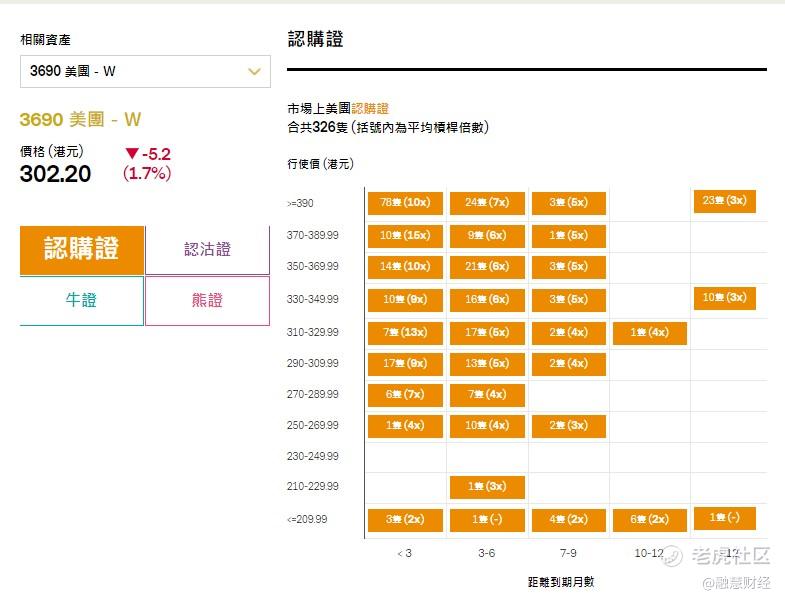Open the 3690 美團 - W asset dropdown
The width and height of the screenshot is (785, 601).
click(145, 72)
